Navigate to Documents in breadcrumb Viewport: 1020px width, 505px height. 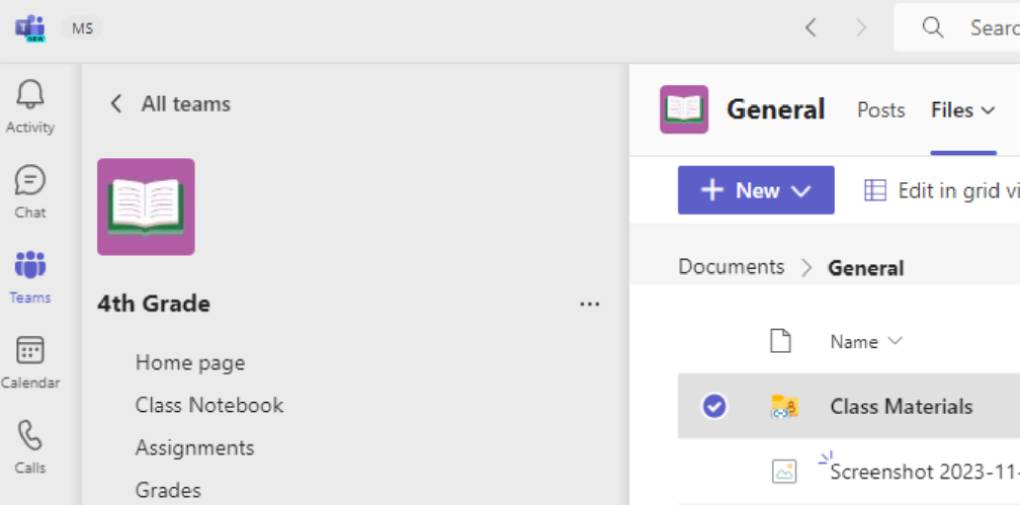731,267
